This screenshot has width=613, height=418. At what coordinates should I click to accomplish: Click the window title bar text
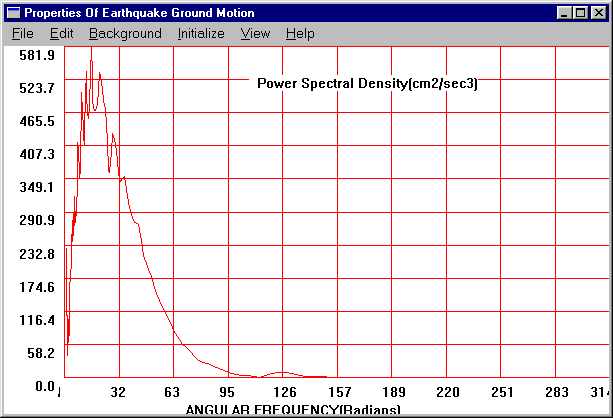(139, 13)
